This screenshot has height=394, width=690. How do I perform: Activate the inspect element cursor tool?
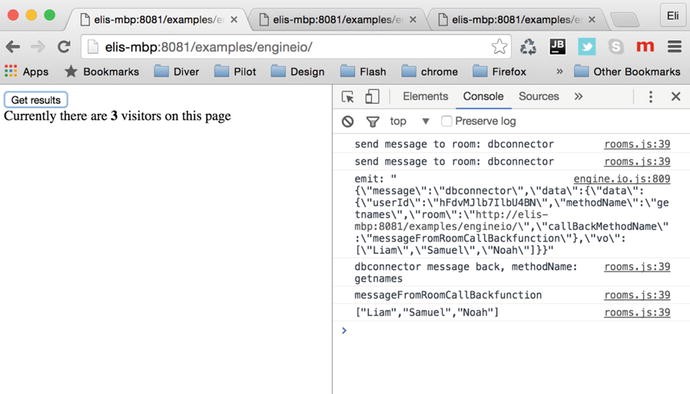[x=348, y=96]
